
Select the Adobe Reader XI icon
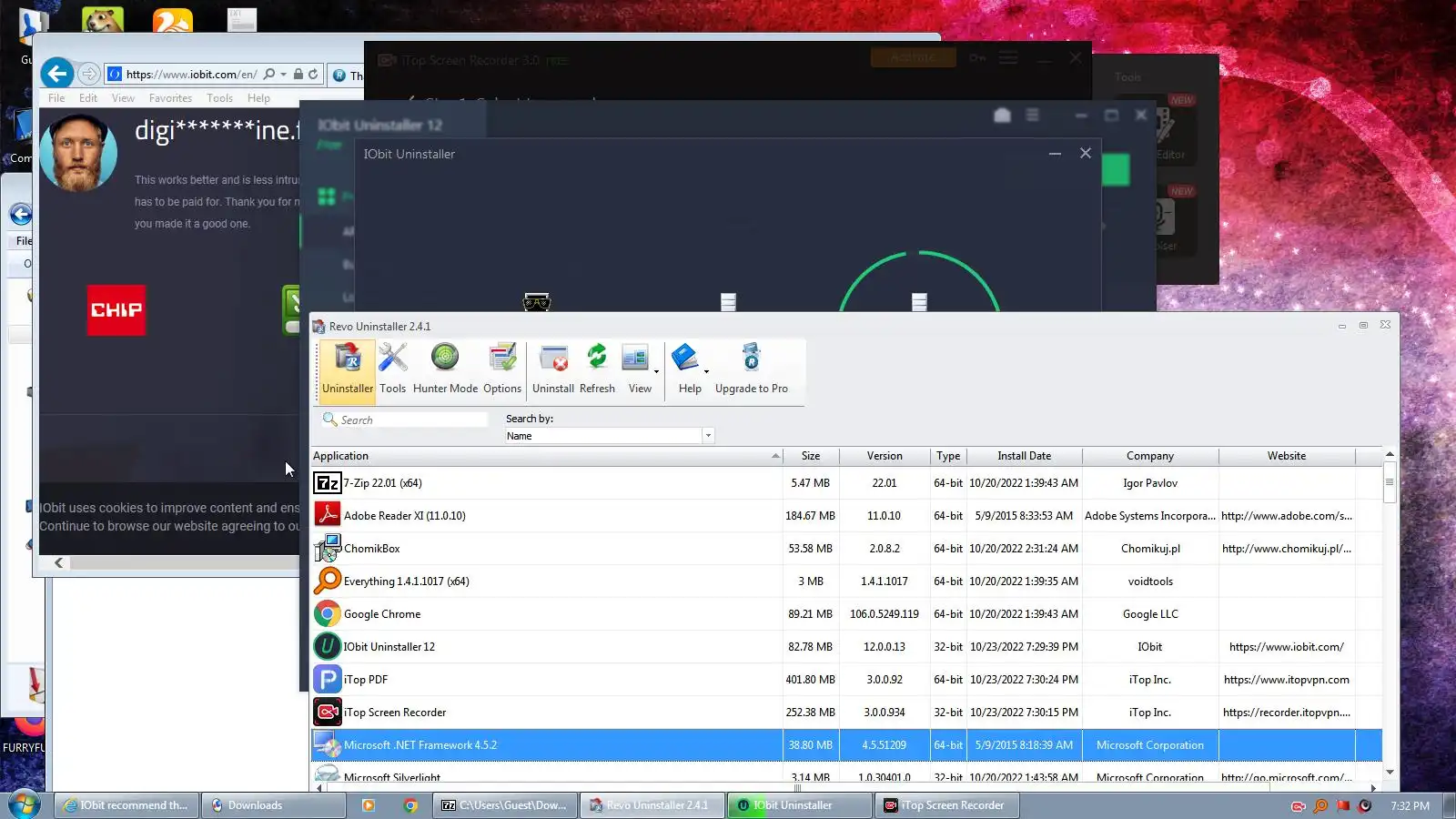(328, 516)
